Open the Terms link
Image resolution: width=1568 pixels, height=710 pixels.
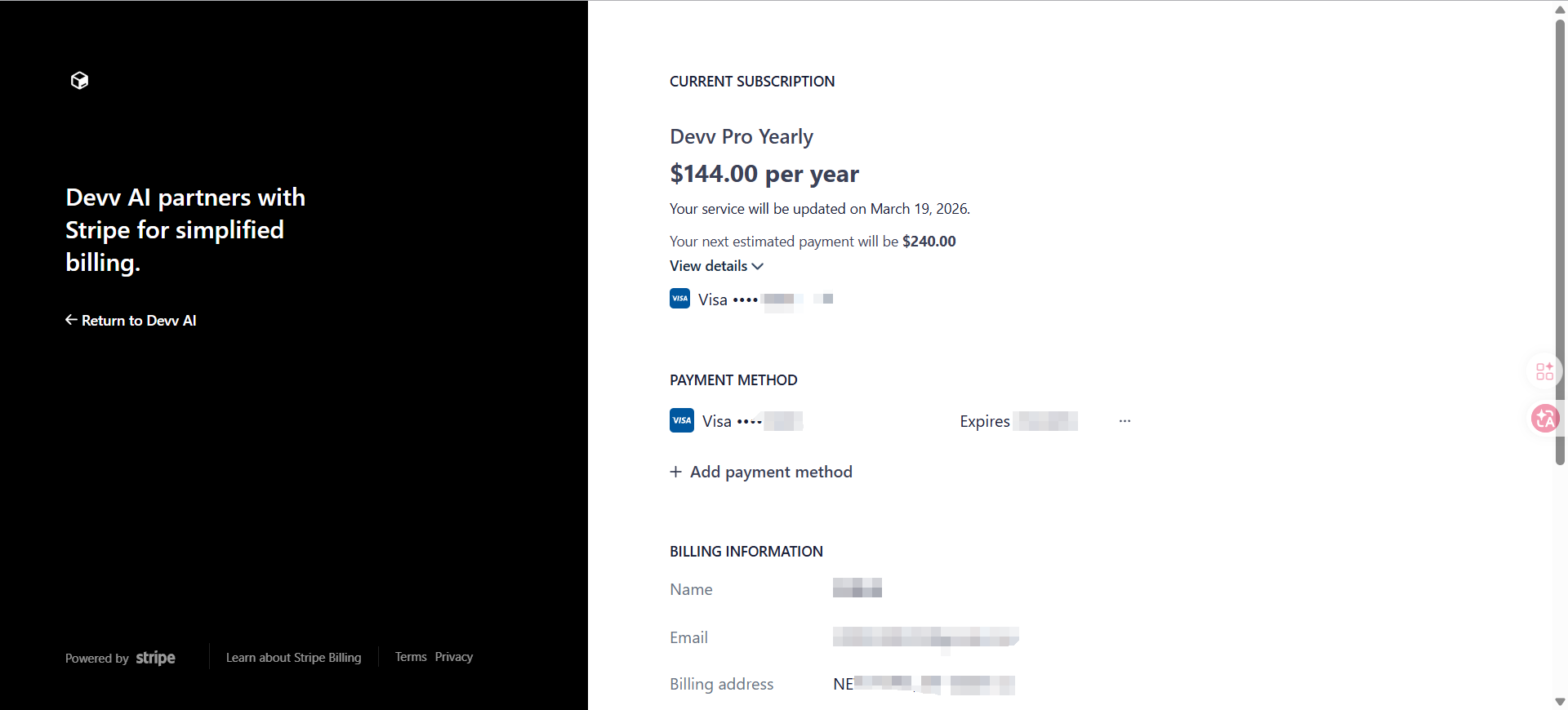click(411, 657)
